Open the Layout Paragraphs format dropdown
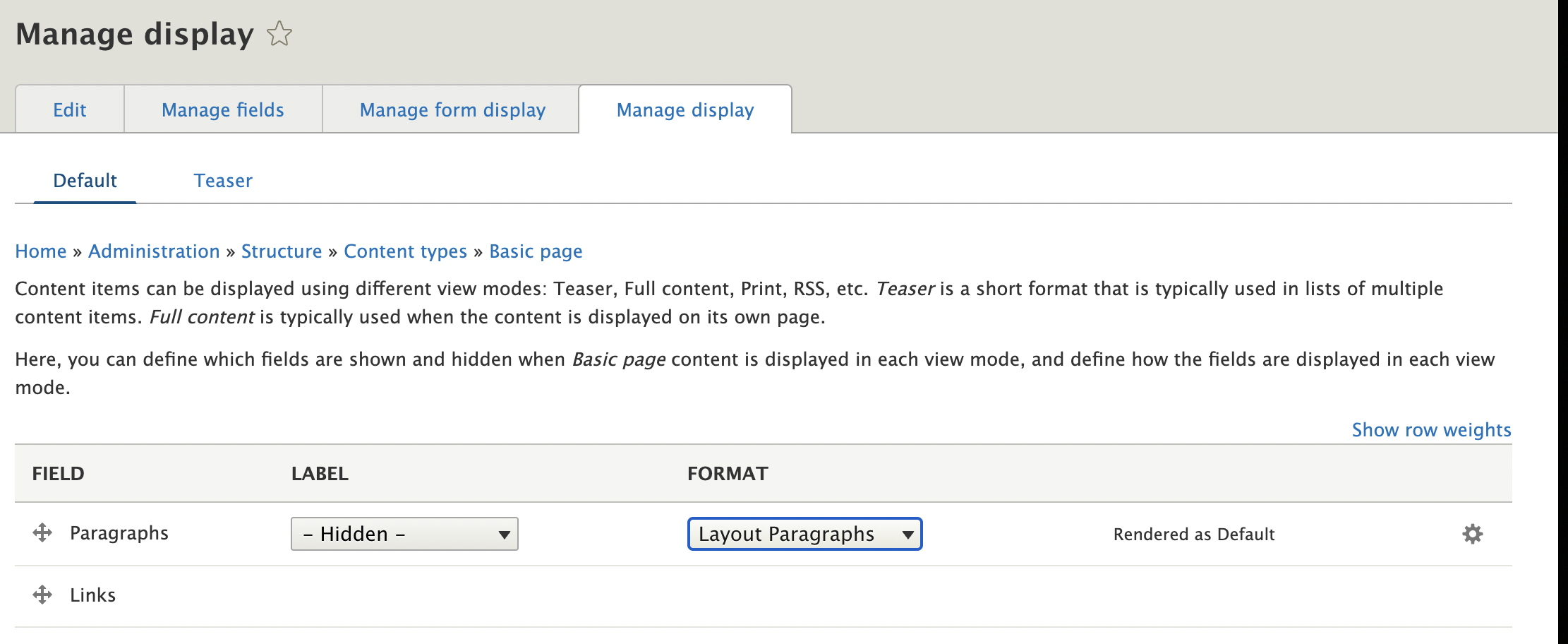The width and height of the screenshot is (1568, 644). point(804,535)
